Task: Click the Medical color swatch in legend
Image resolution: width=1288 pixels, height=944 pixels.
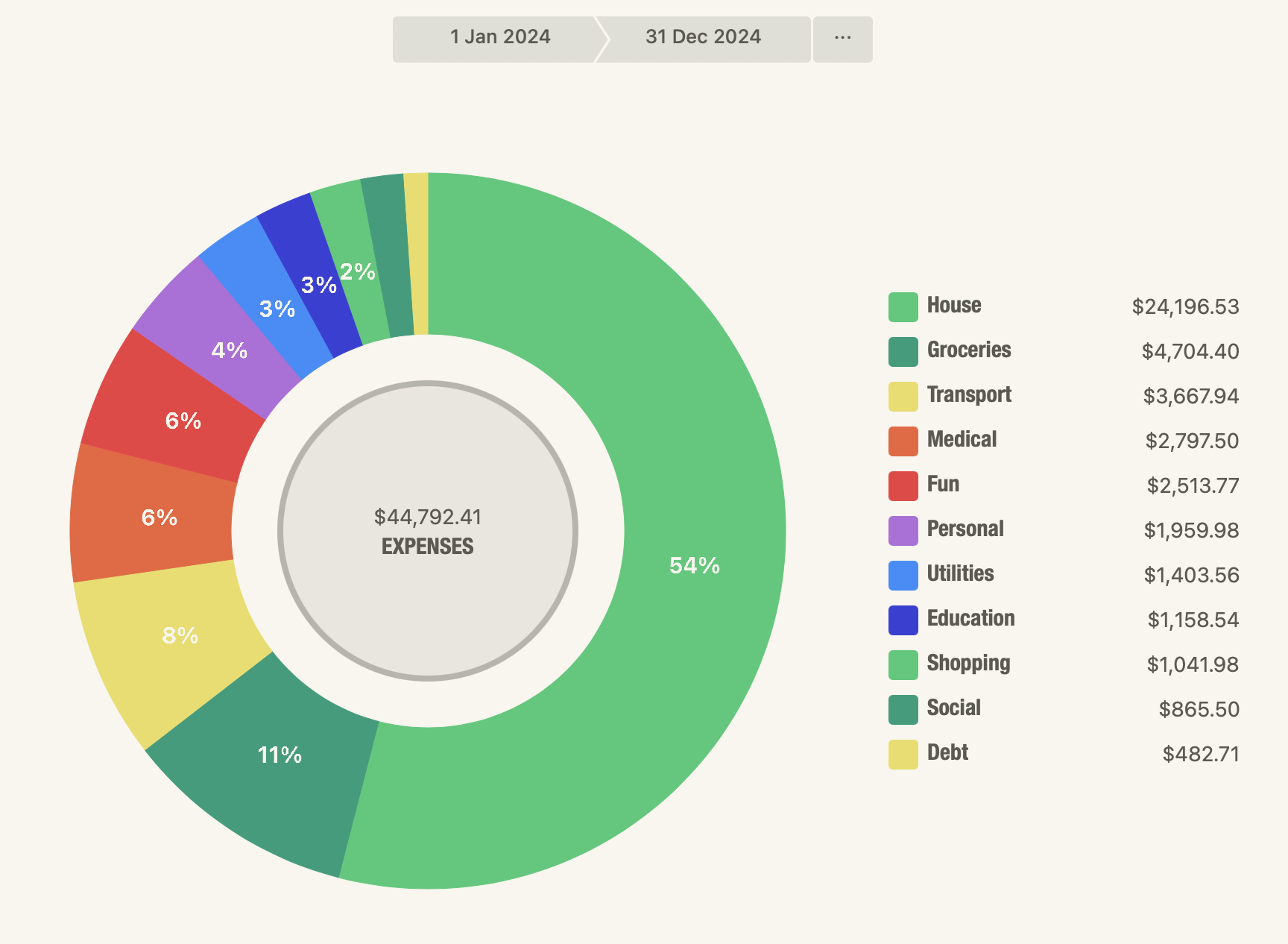Action: [903, 441]
